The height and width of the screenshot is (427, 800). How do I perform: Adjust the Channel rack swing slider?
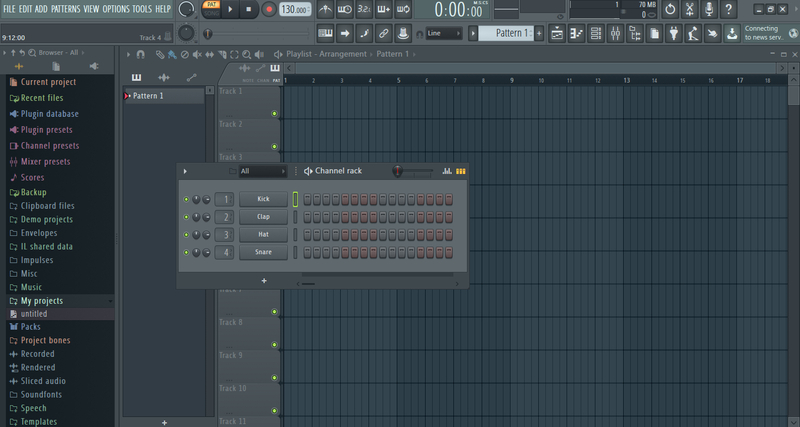(x=413, y=171)
